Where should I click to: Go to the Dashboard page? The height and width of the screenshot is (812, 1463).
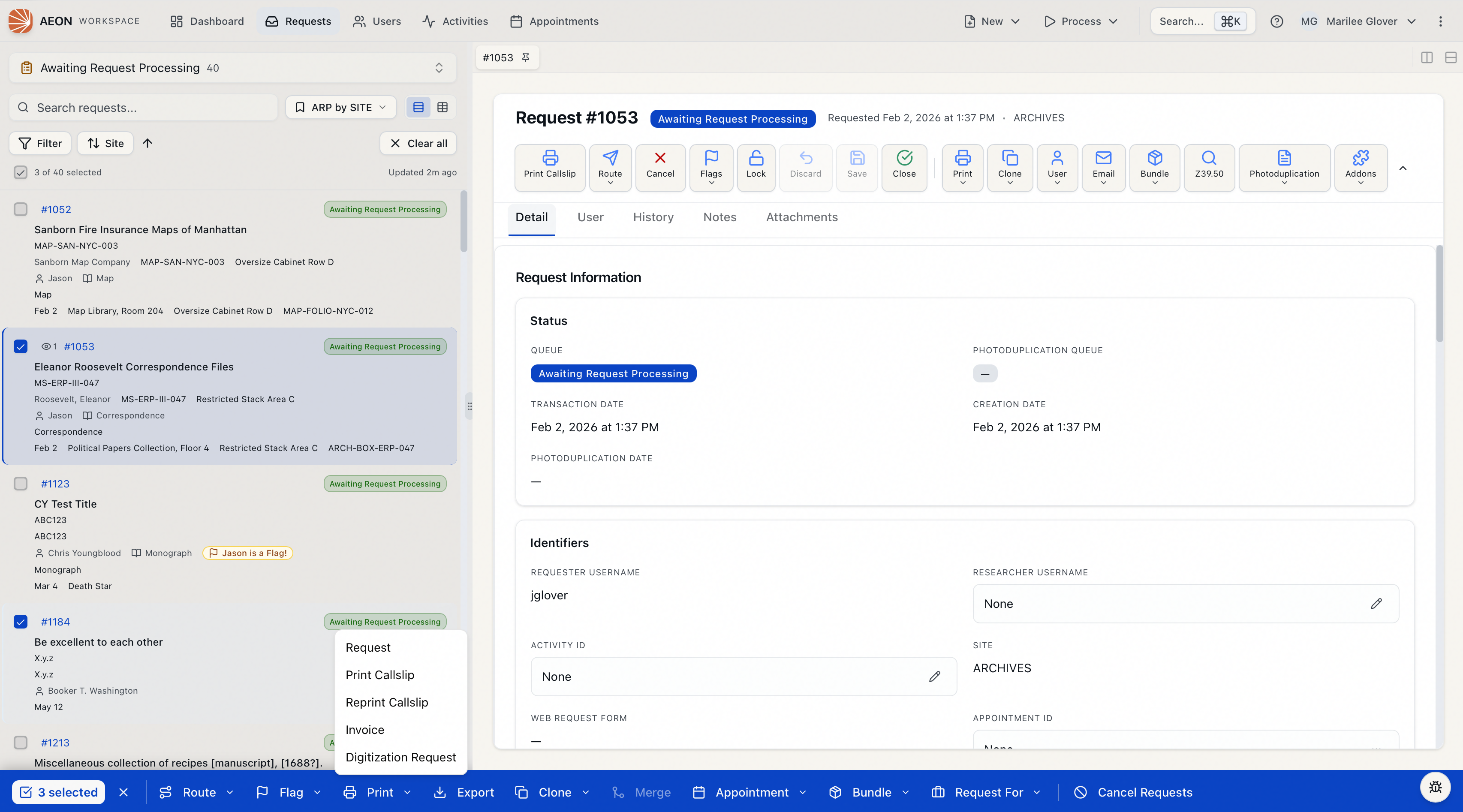pos(207,21)
